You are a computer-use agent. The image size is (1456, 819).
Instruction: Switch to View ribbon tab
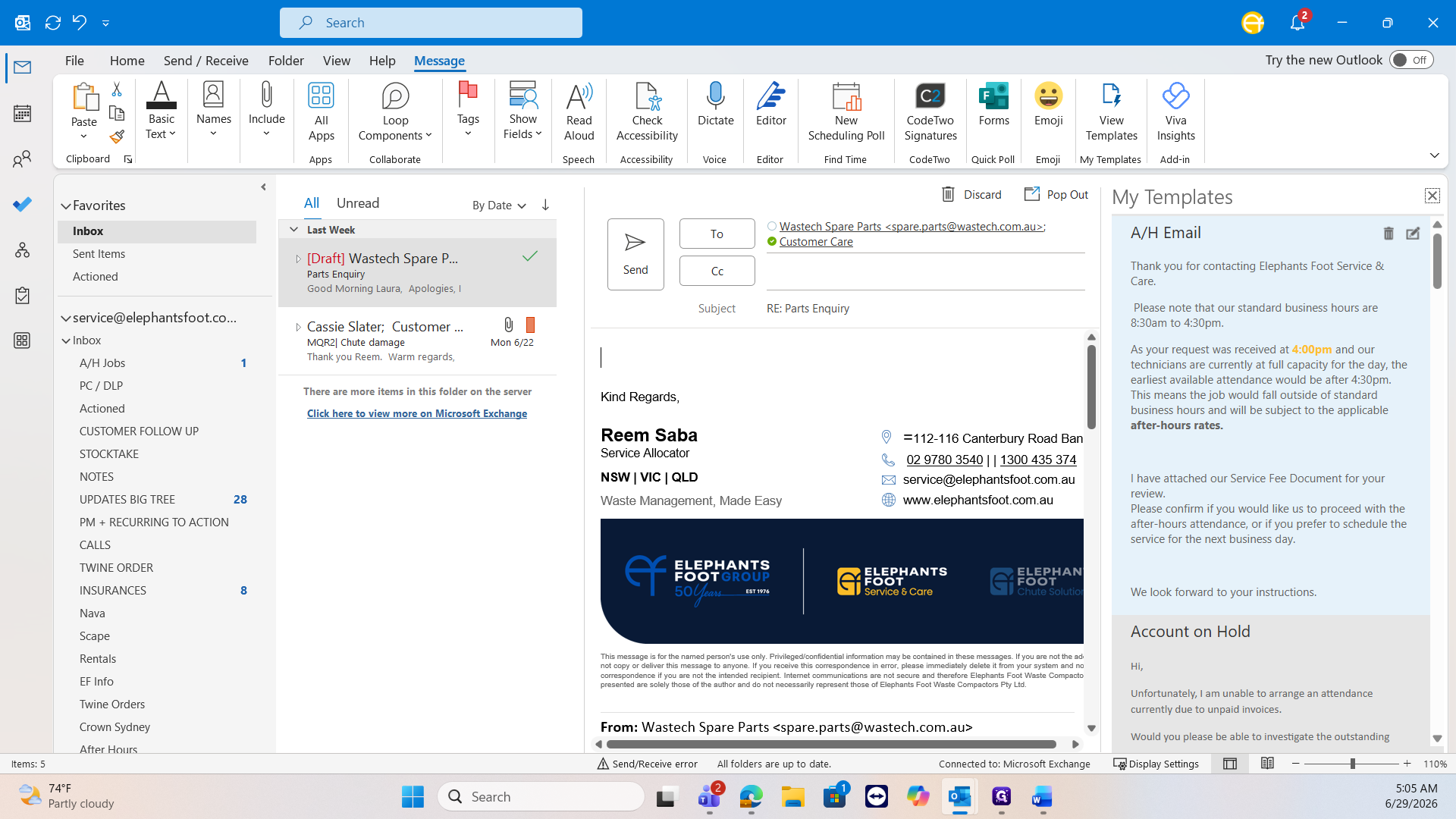336,61
